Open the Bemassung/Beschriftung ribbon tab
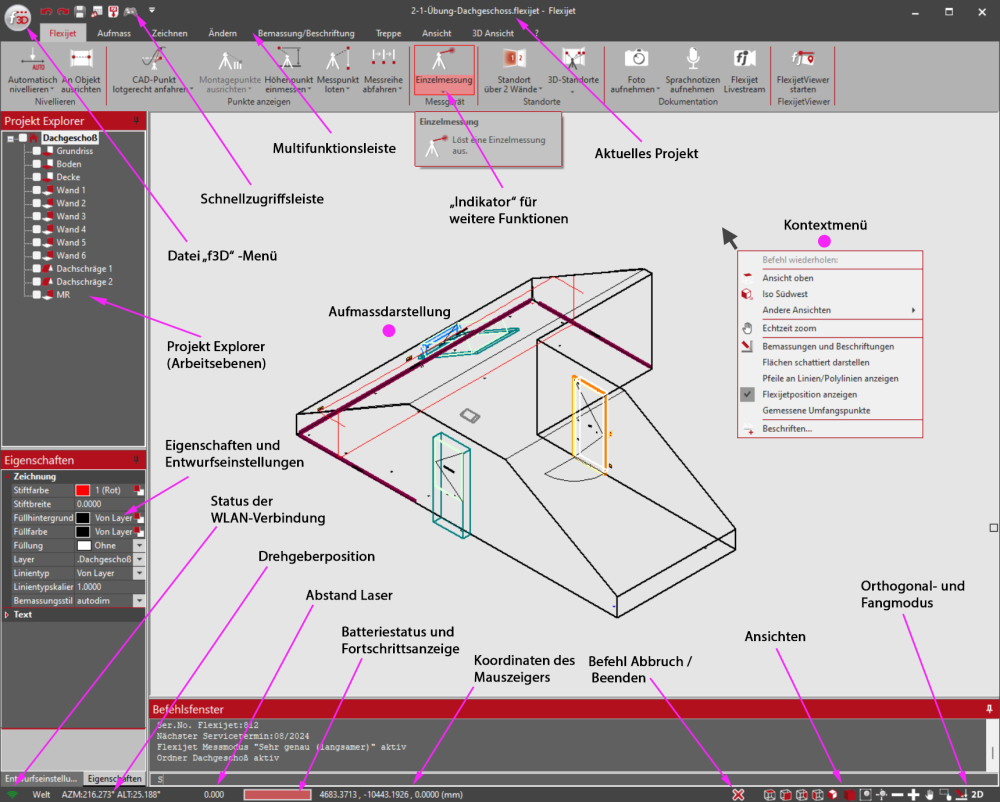Image resolution: width=1000 pixels, height=802 pixels. click(x=306, y=33)
